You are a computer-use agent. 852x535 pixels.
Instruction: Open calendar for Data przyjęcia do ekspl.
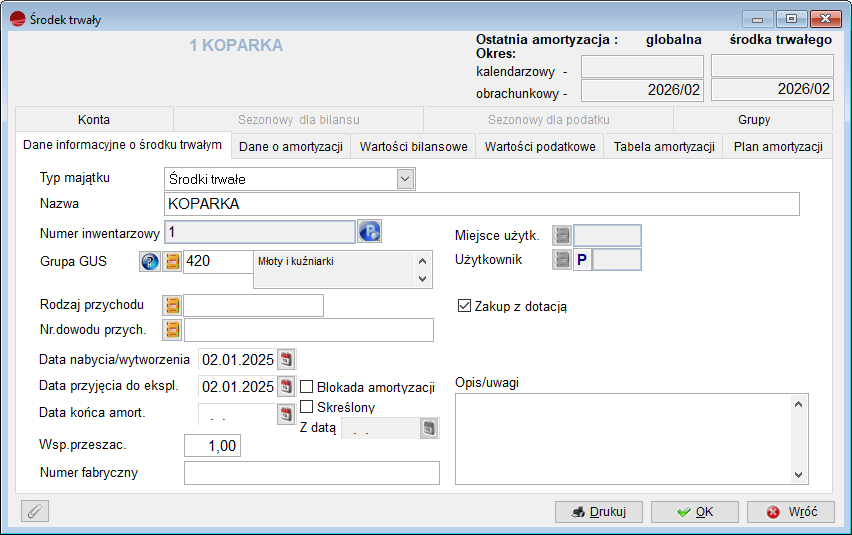286,386
